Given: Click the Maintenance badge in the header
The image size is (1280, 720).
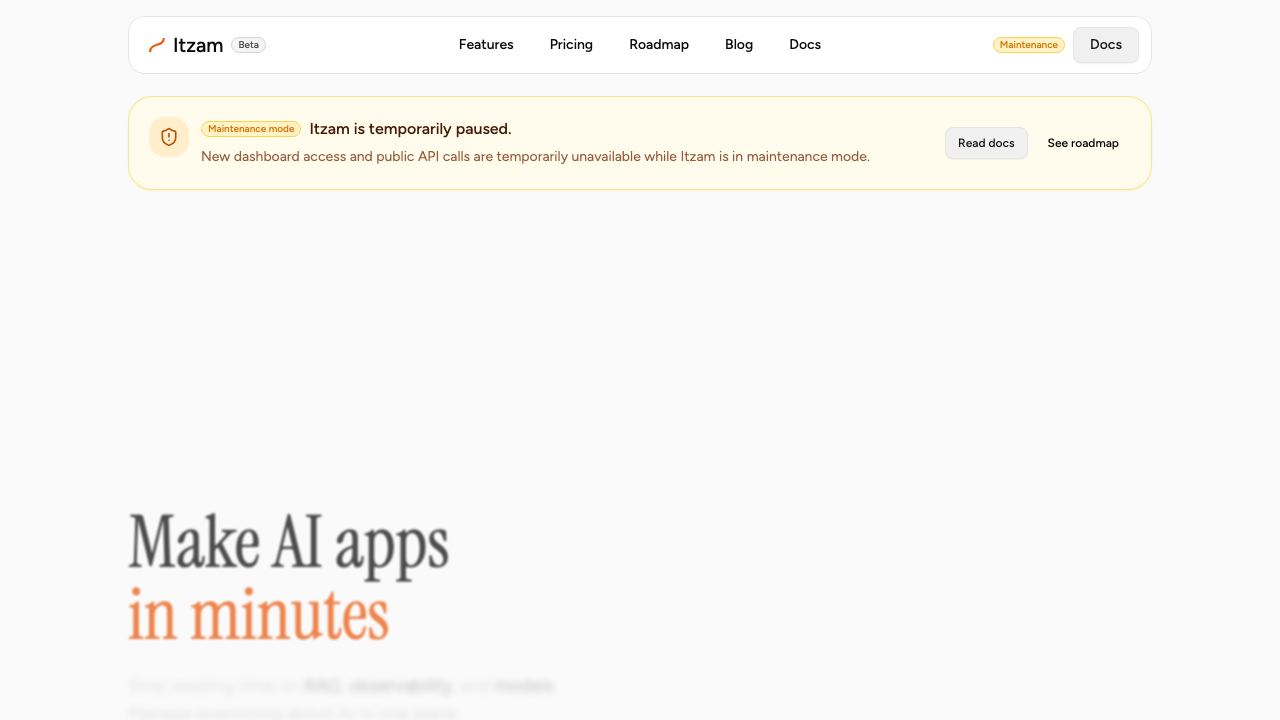Looking at the screenshot, I should tap(1028, 45).
